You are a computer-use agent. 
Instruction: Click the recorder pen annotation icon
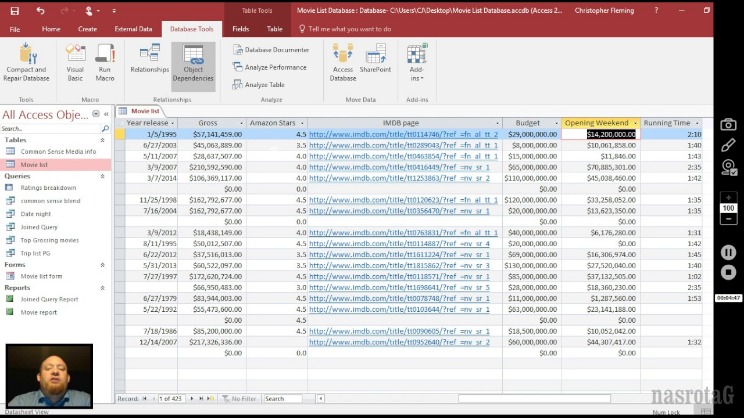(728, 145)
